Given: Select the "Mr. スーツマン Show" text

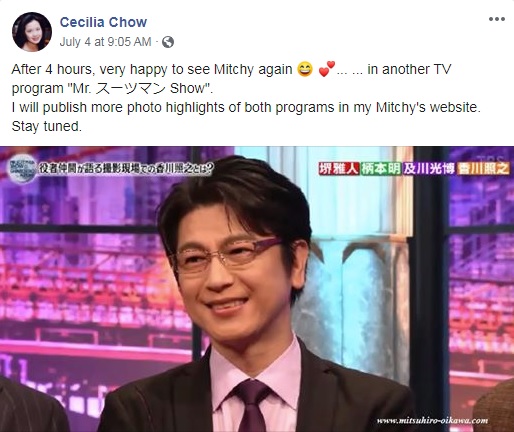Looking at the screenshot, I should click(x=140, y=88).
